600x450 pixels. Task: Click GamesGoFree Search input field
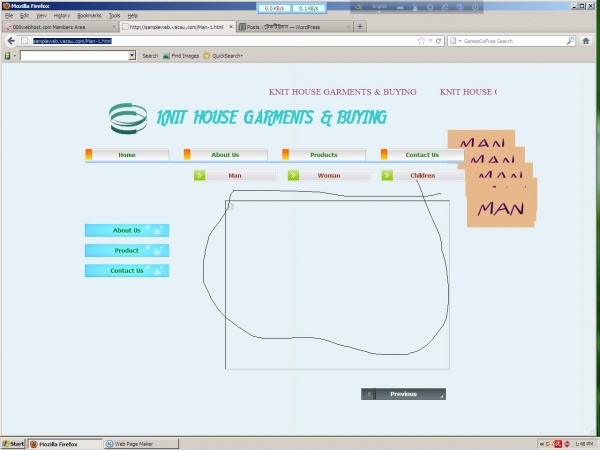513,41
